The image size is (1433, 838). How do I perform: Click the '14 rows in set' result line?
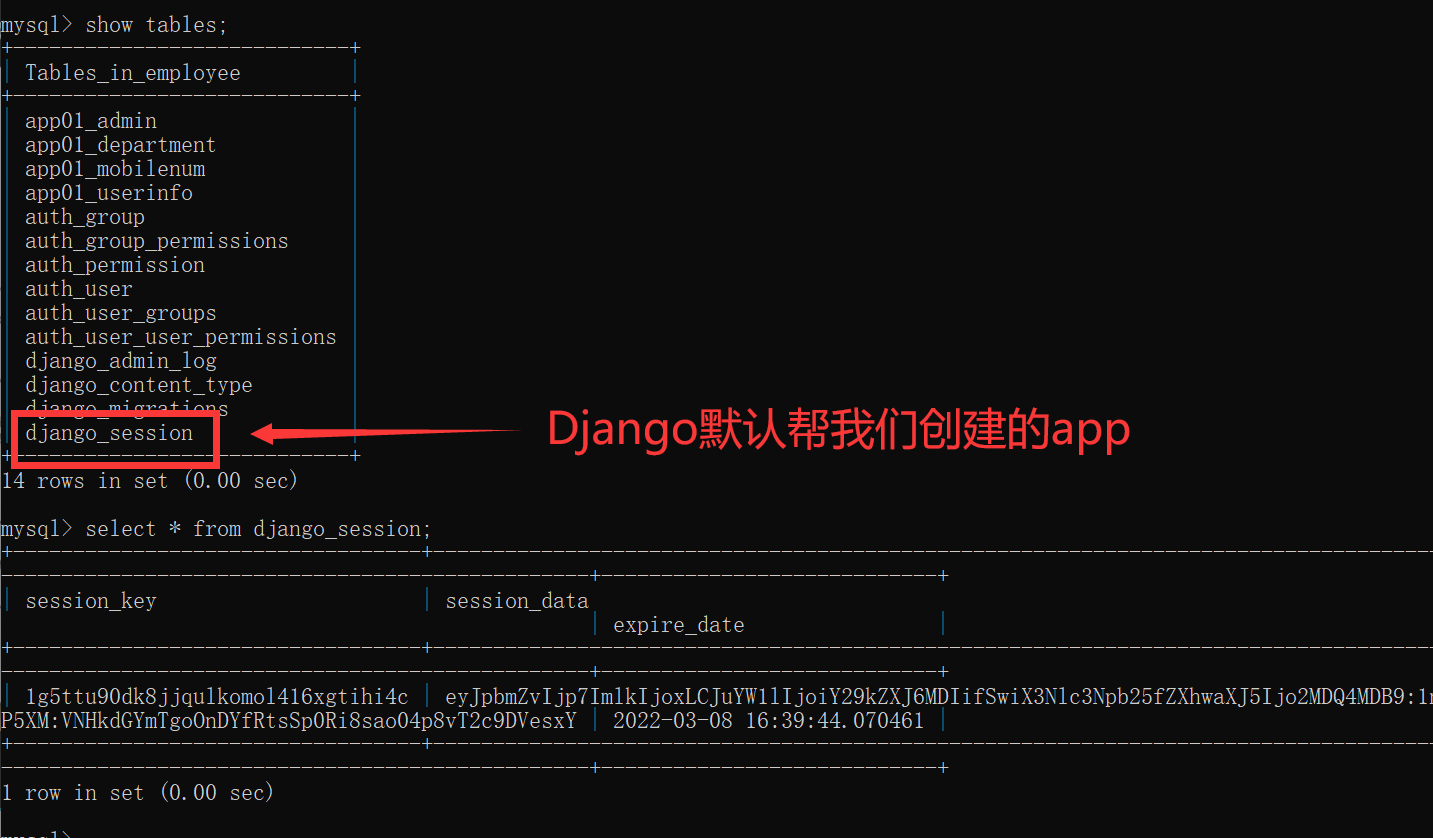tap(150, 481)
